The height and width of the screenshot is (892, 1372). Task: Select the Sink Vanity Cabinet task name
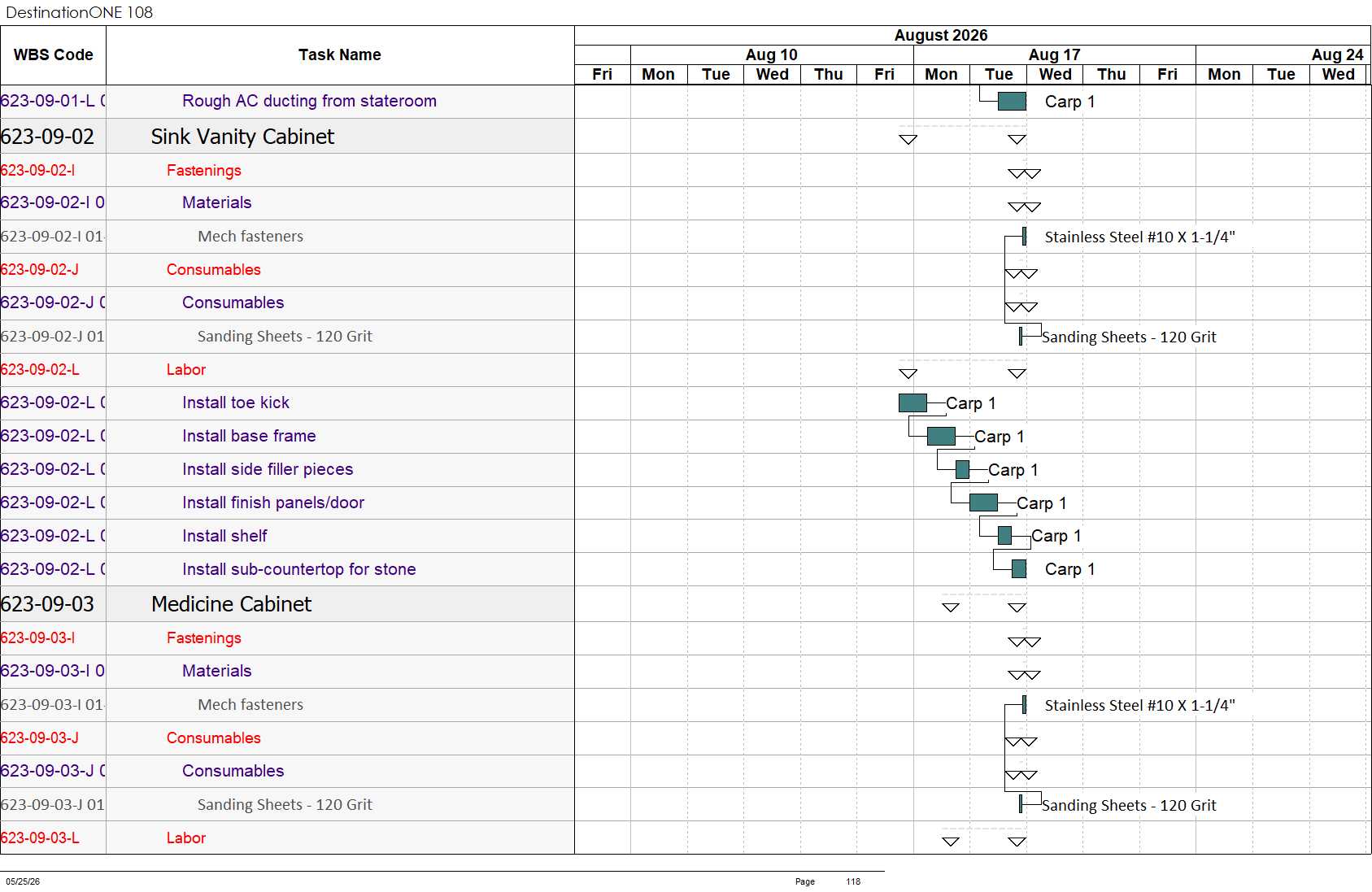click(x=242, y=137)
